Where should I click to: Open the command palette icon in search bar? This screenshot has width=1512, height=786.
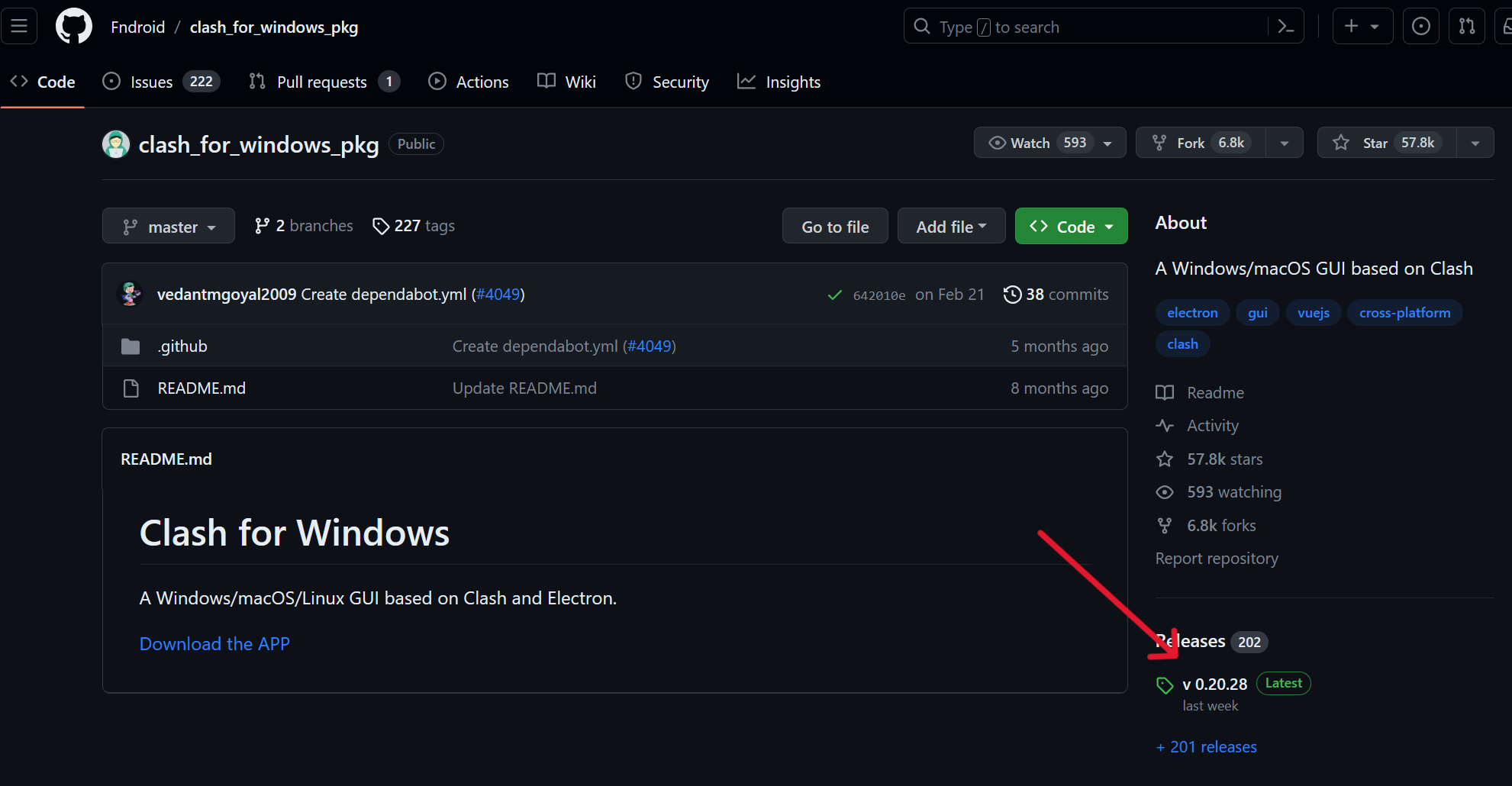point(1285,27)
